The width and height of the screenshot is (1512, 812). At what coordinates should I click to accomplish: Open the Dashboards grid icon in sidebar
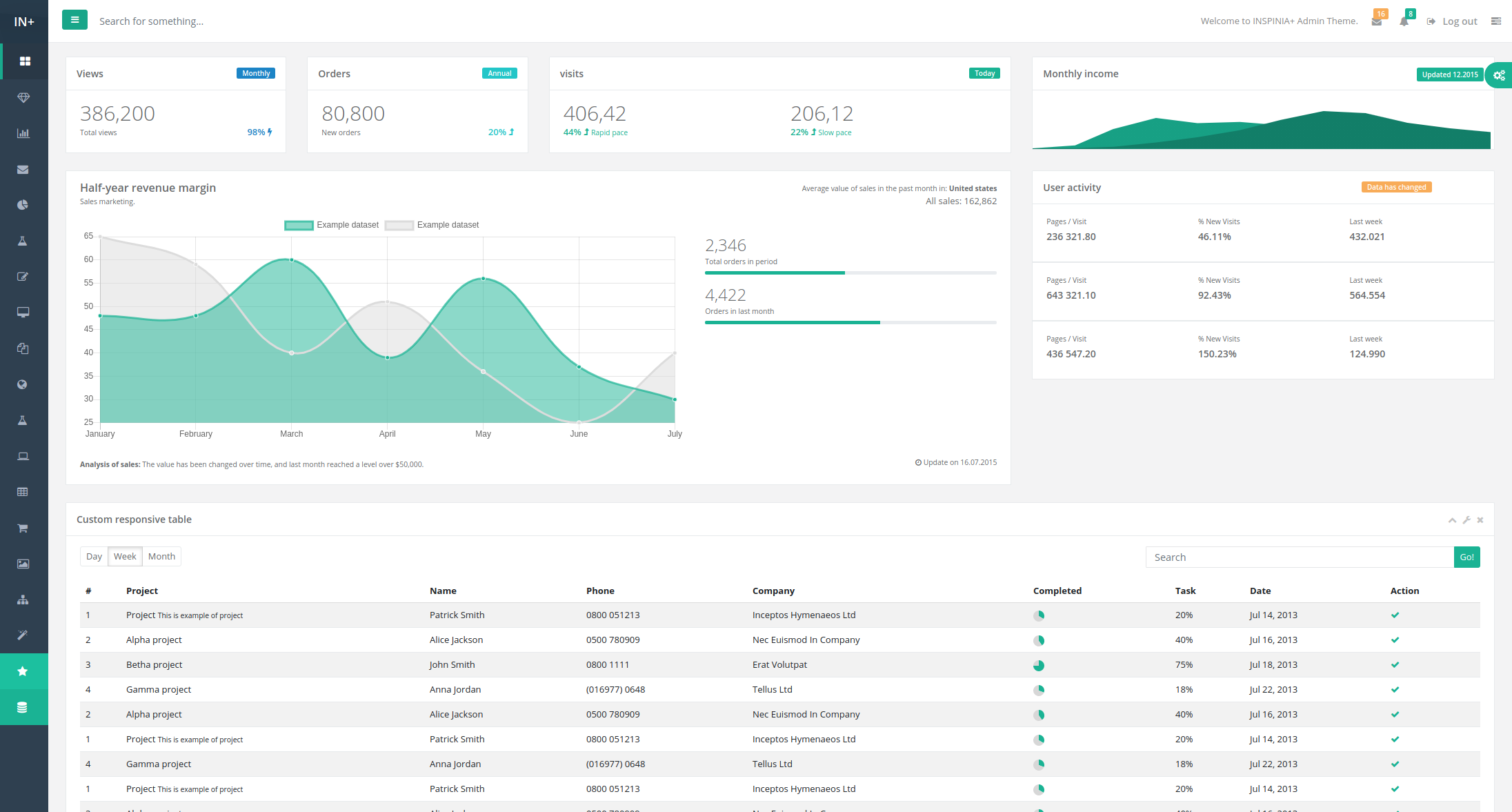tap(25, 61)
